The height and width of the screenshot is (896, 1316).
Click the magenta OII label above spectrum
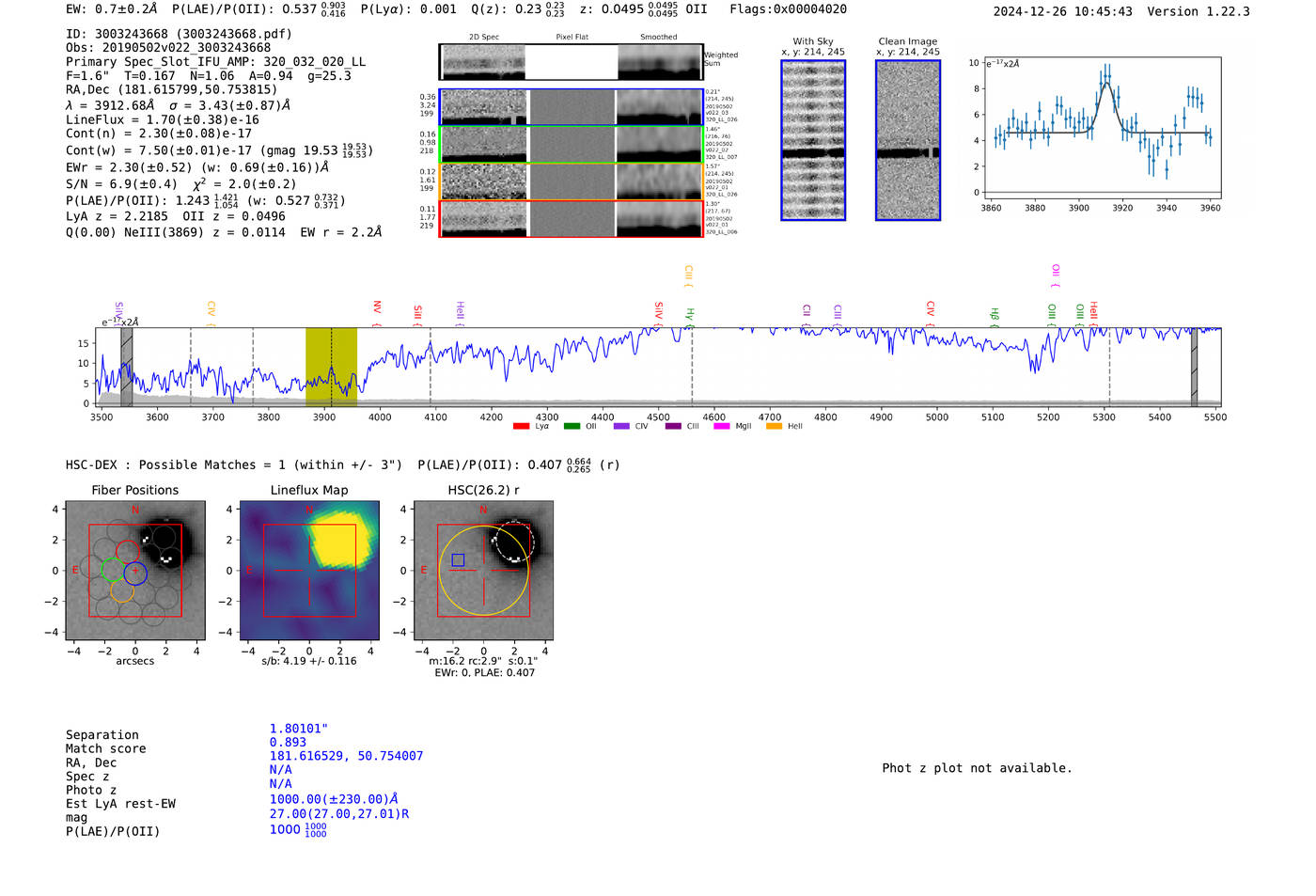click(x=1056, y=275)
